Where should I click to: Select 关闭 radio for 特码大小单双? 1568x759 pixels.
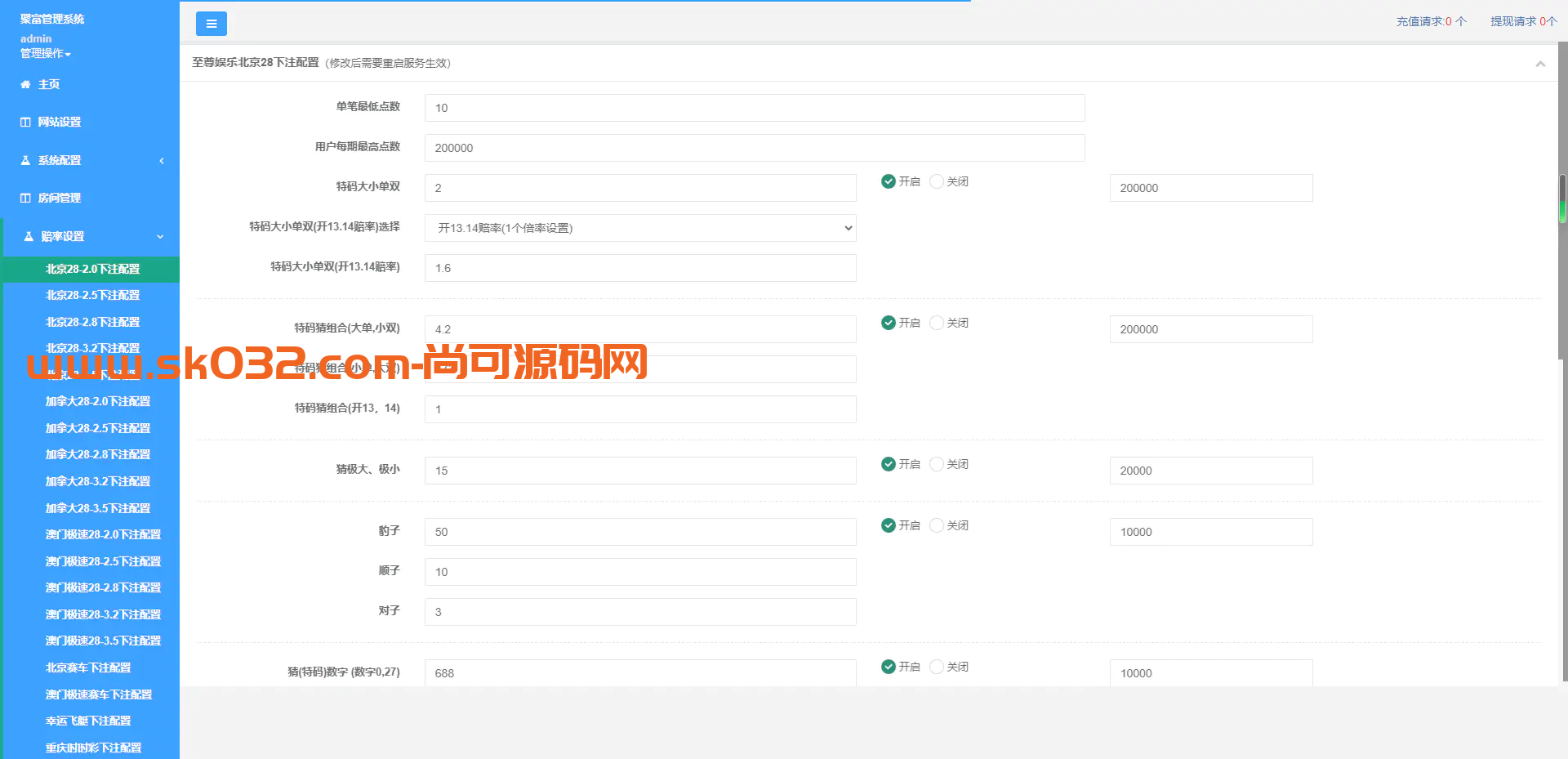pos(937,181)
